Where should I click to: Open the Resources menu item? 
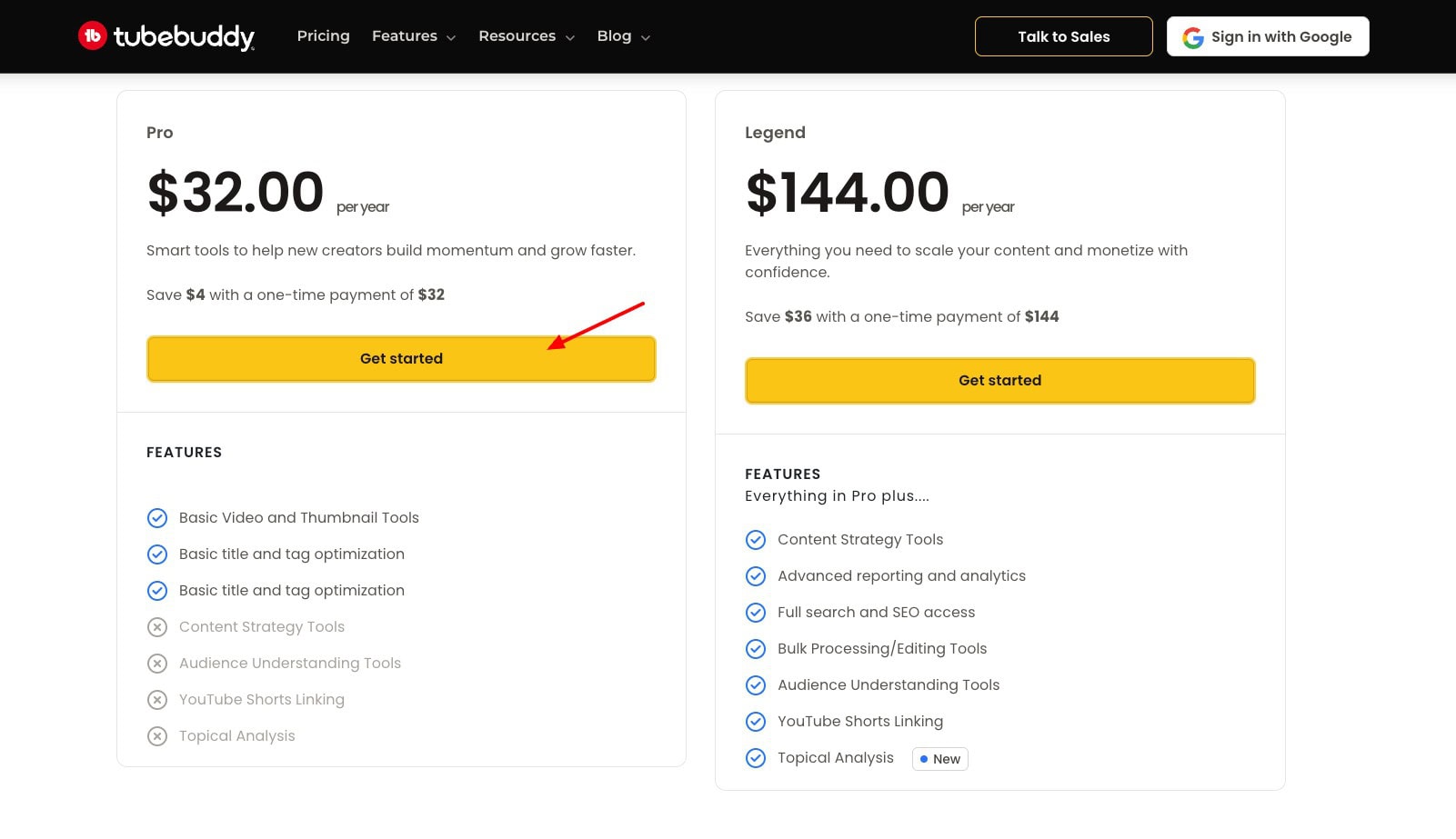517,36
